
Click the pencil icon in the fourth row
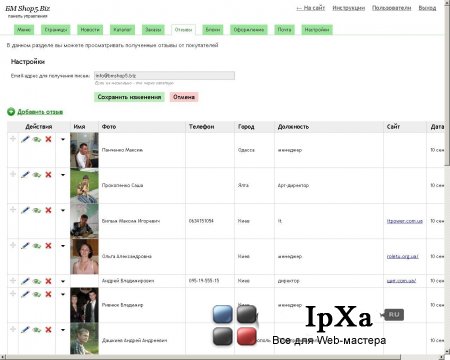coord(25,246)
